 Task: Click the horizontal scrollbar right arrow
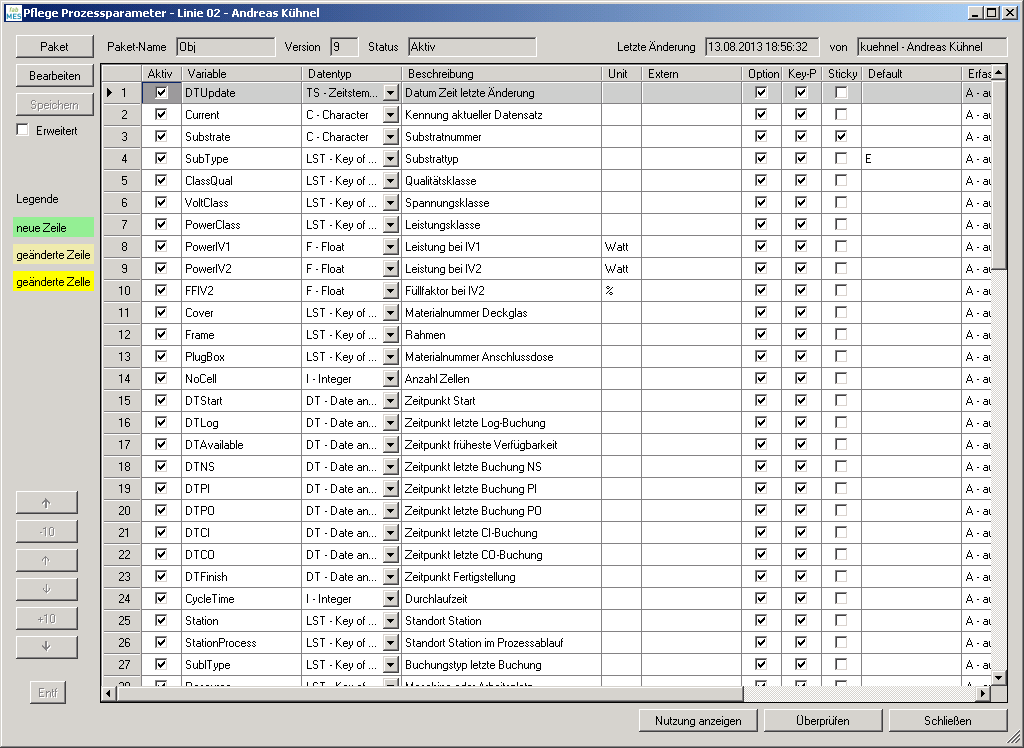(x=983, y=693)
